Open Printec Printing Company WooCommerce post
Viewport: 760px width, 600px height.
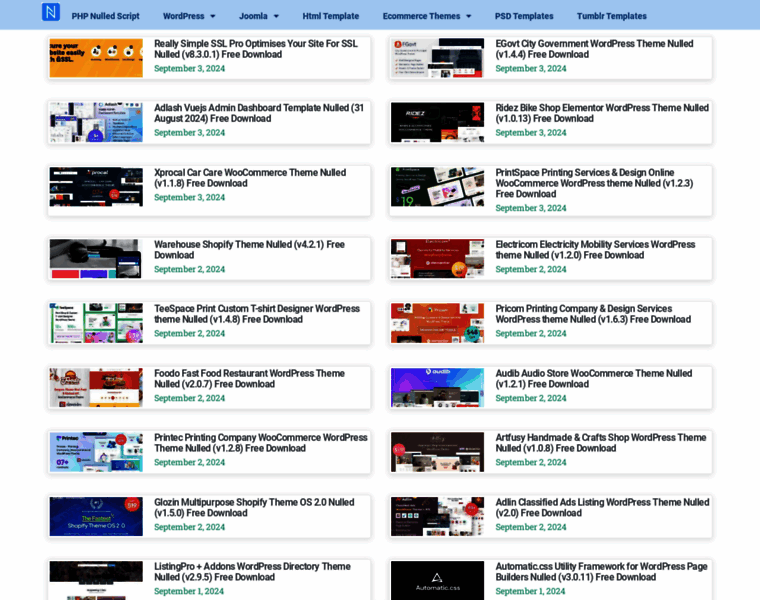(261, 442)
